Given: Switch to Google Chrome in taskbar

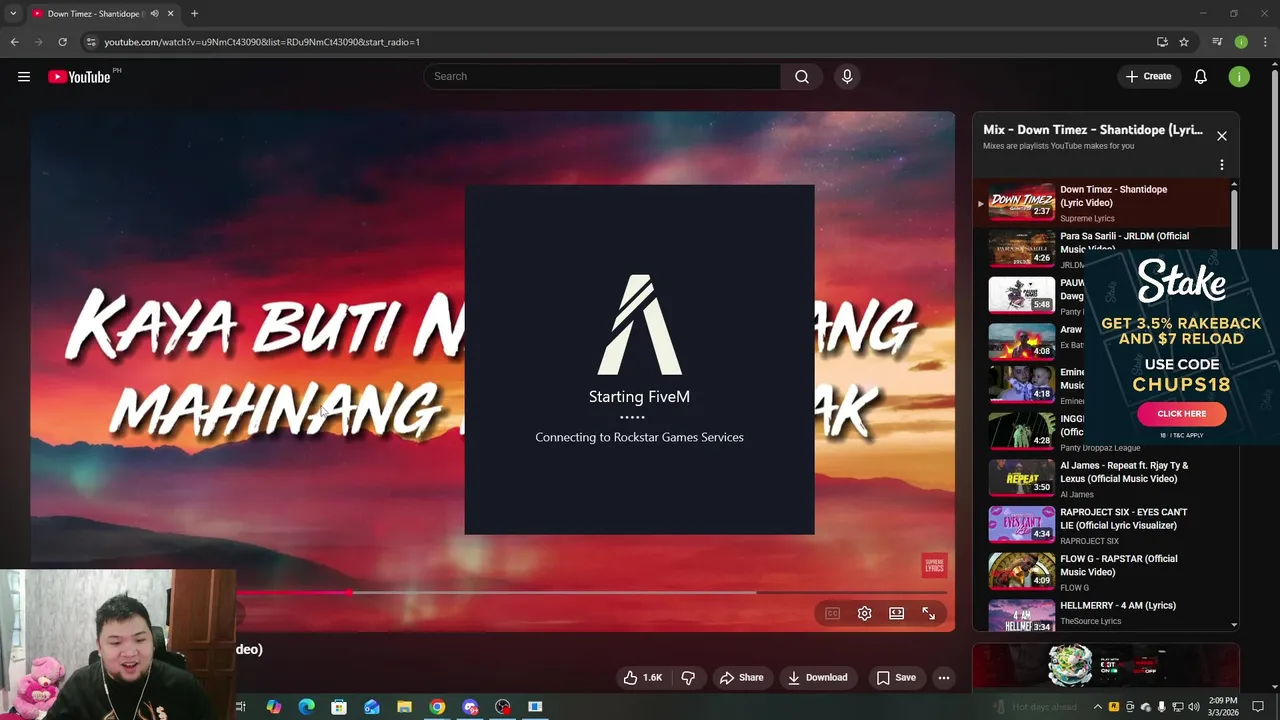Looking at the screenshot, I should click(437, 707).
